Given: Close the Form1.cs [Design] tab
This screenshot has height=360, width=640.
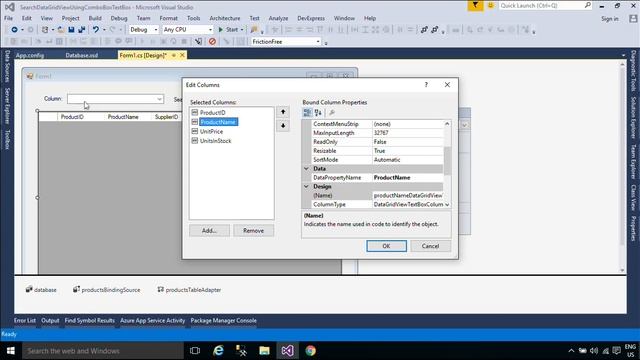Looking at the screenshot, I should [182, 55].
